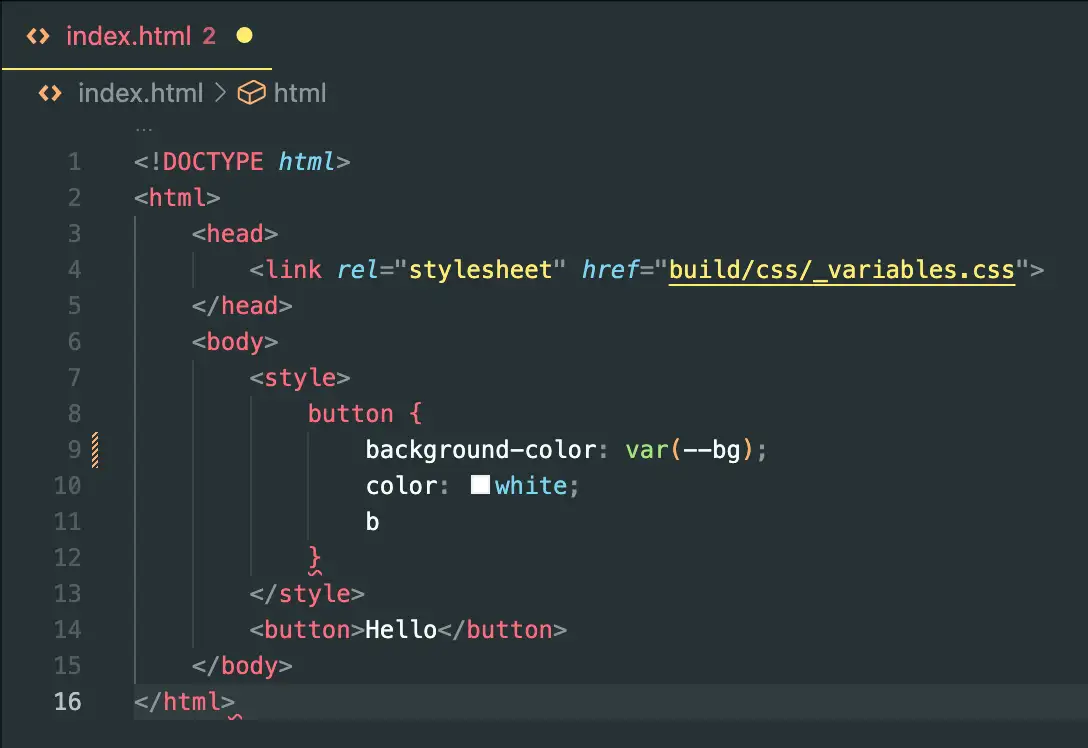This screenshot has width=1088, height=748.
Task: Open the white color swatch picker
Action: pos(480,486)
